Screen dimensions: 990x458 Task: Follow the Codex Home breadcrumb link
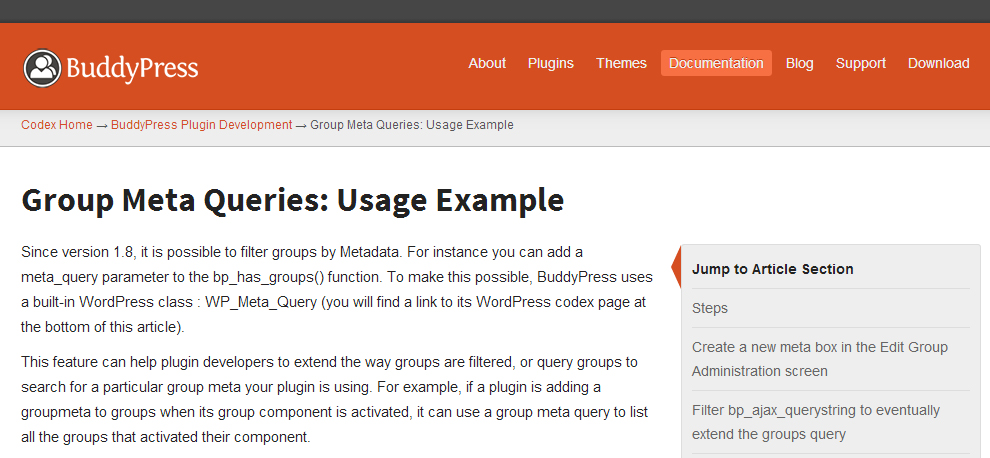pos(56,125)
